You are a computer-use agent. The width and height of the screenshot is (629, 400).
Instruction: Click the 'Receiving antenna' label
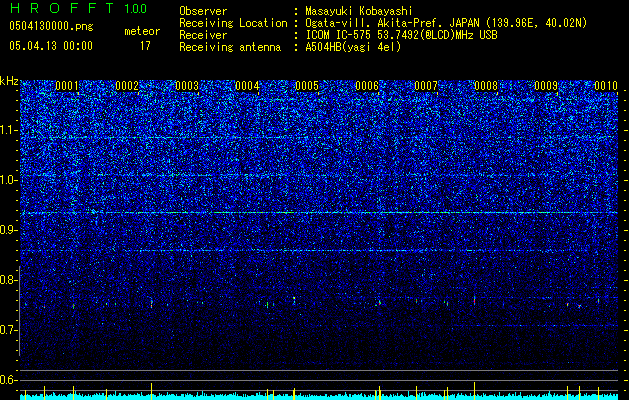click(230, 47)
